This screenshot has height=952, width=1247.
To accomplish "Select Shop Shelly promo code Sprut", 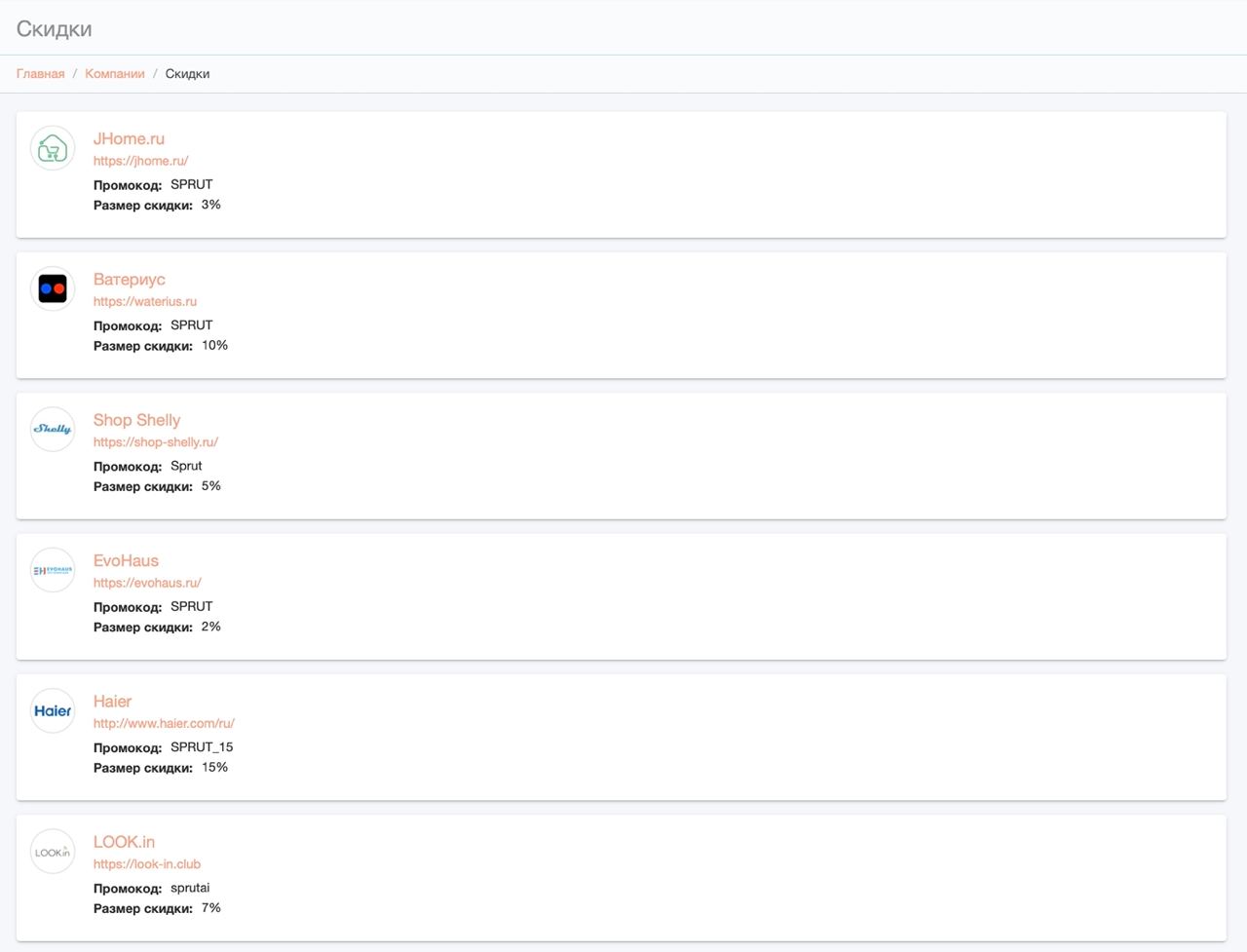I will (186, 466).
